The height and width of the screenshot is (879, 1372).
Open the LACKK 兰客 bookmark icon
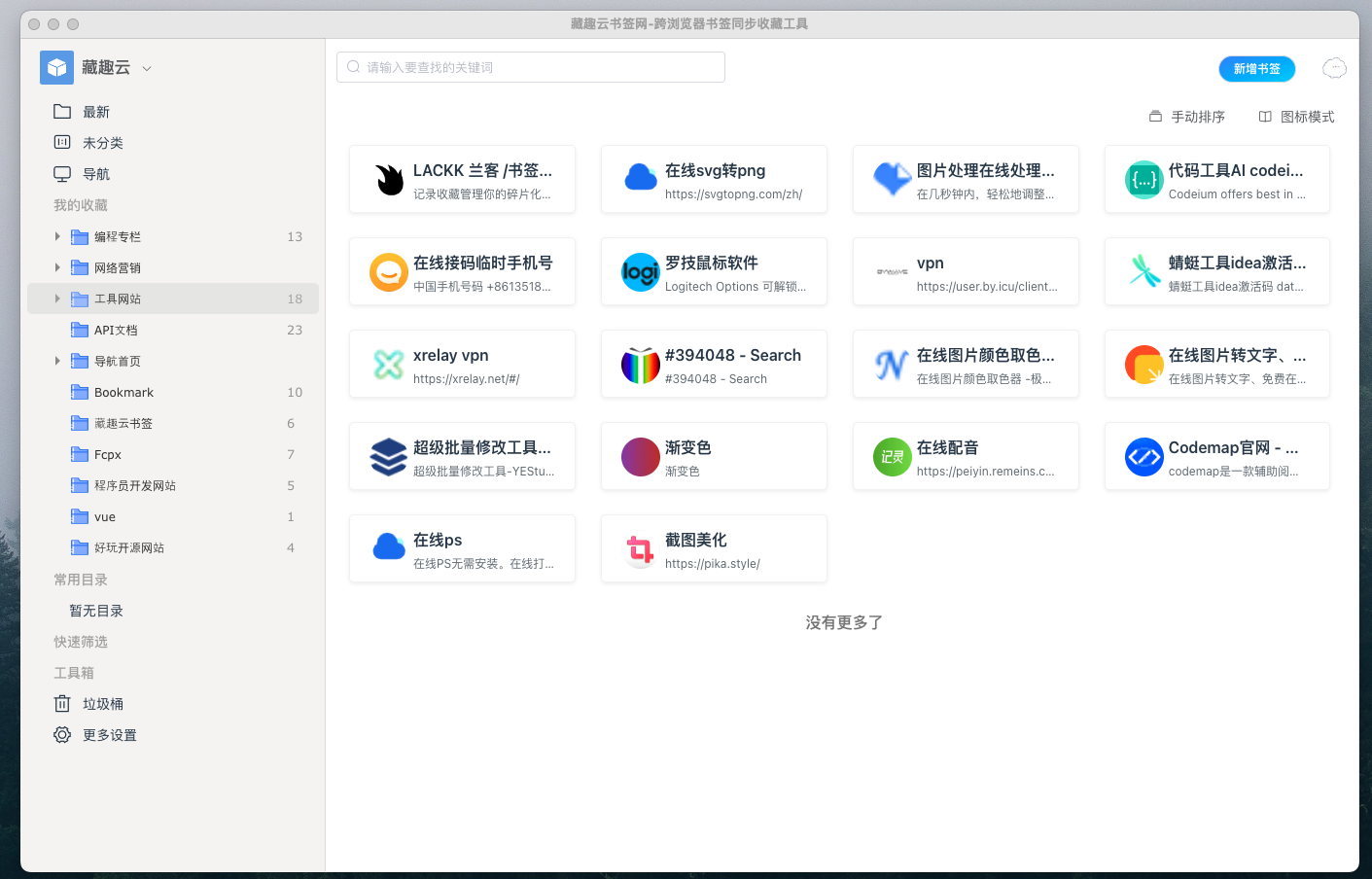pos(389,179)
